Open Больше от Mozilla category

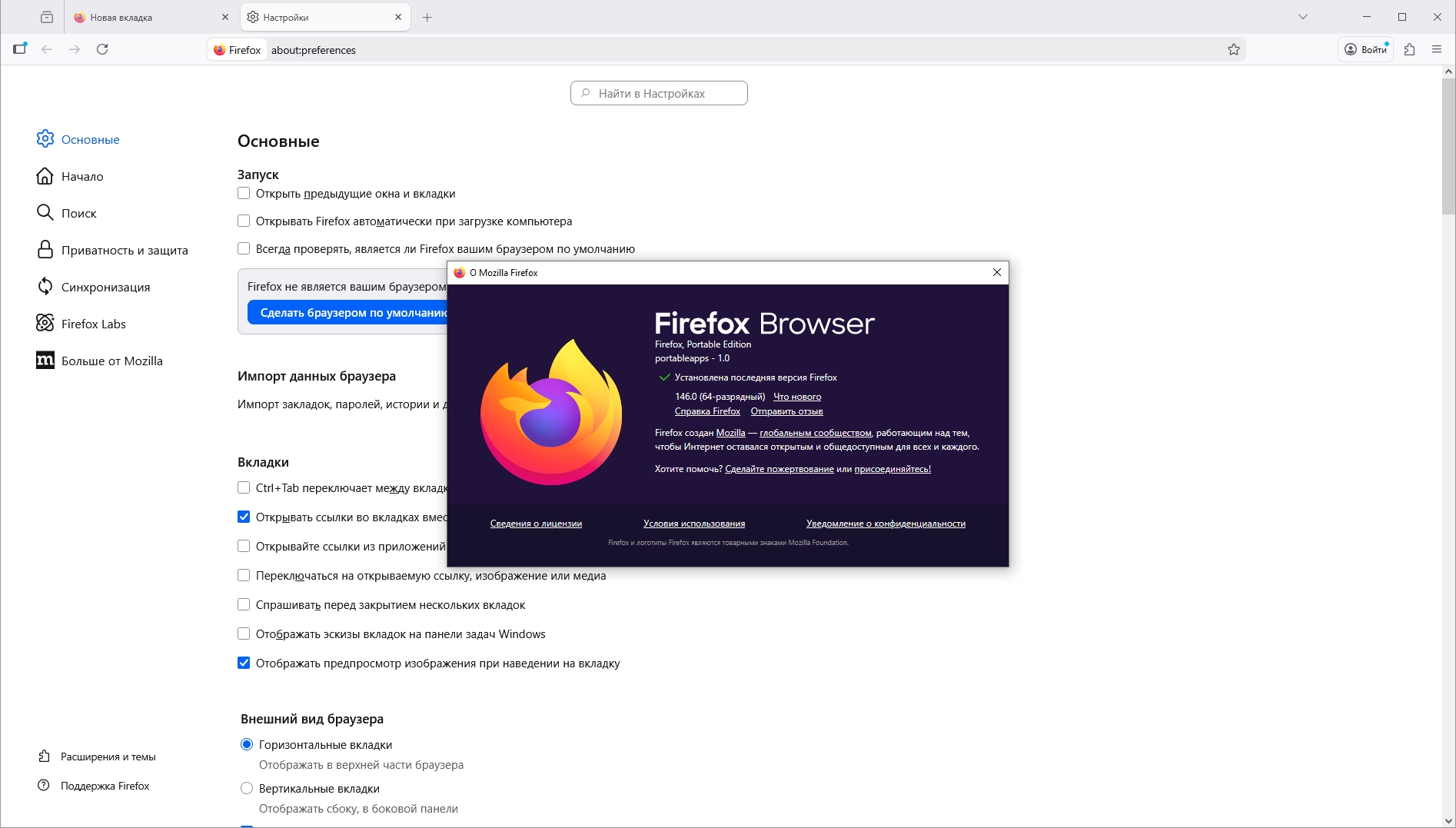99,361
